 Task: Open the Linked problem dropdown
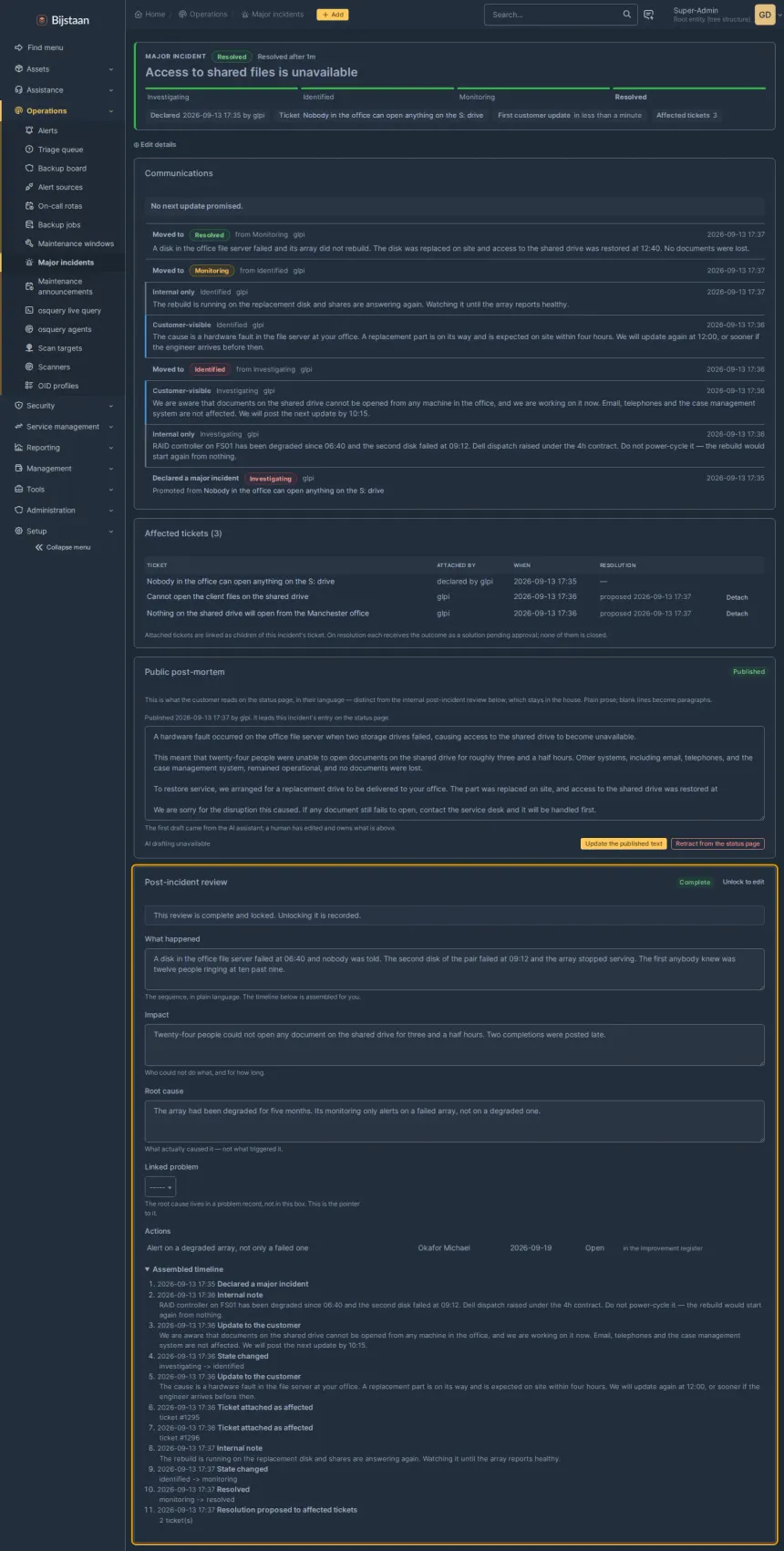click(160, 1187)
